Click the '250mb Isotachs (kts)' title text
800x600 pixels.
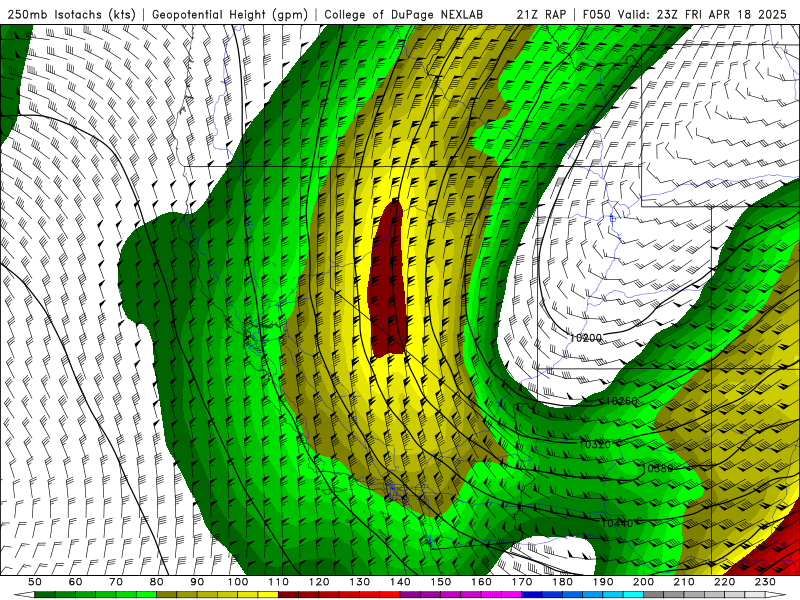tap(71, 14)
